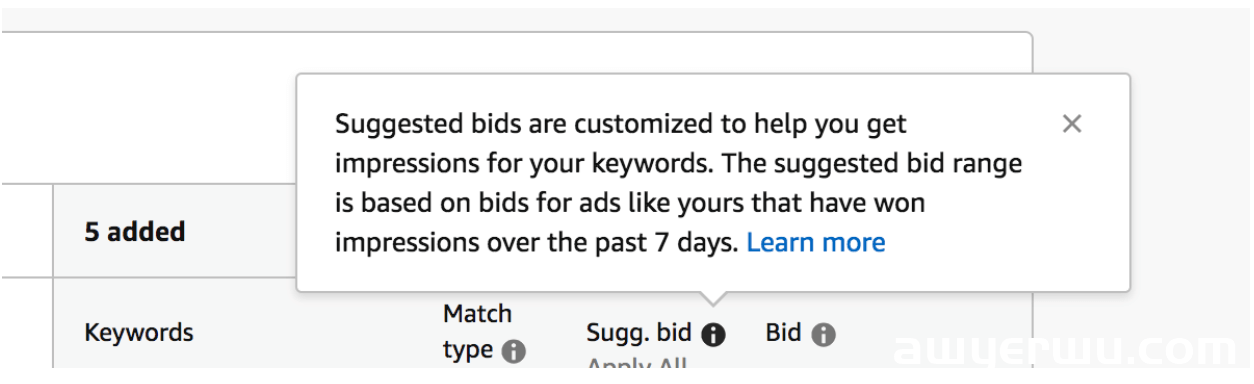Click the tooltip line starting impressions for your keywords
Image resolution: width=1254 pixels, height=384 pixels.
(x=679, y=163)
